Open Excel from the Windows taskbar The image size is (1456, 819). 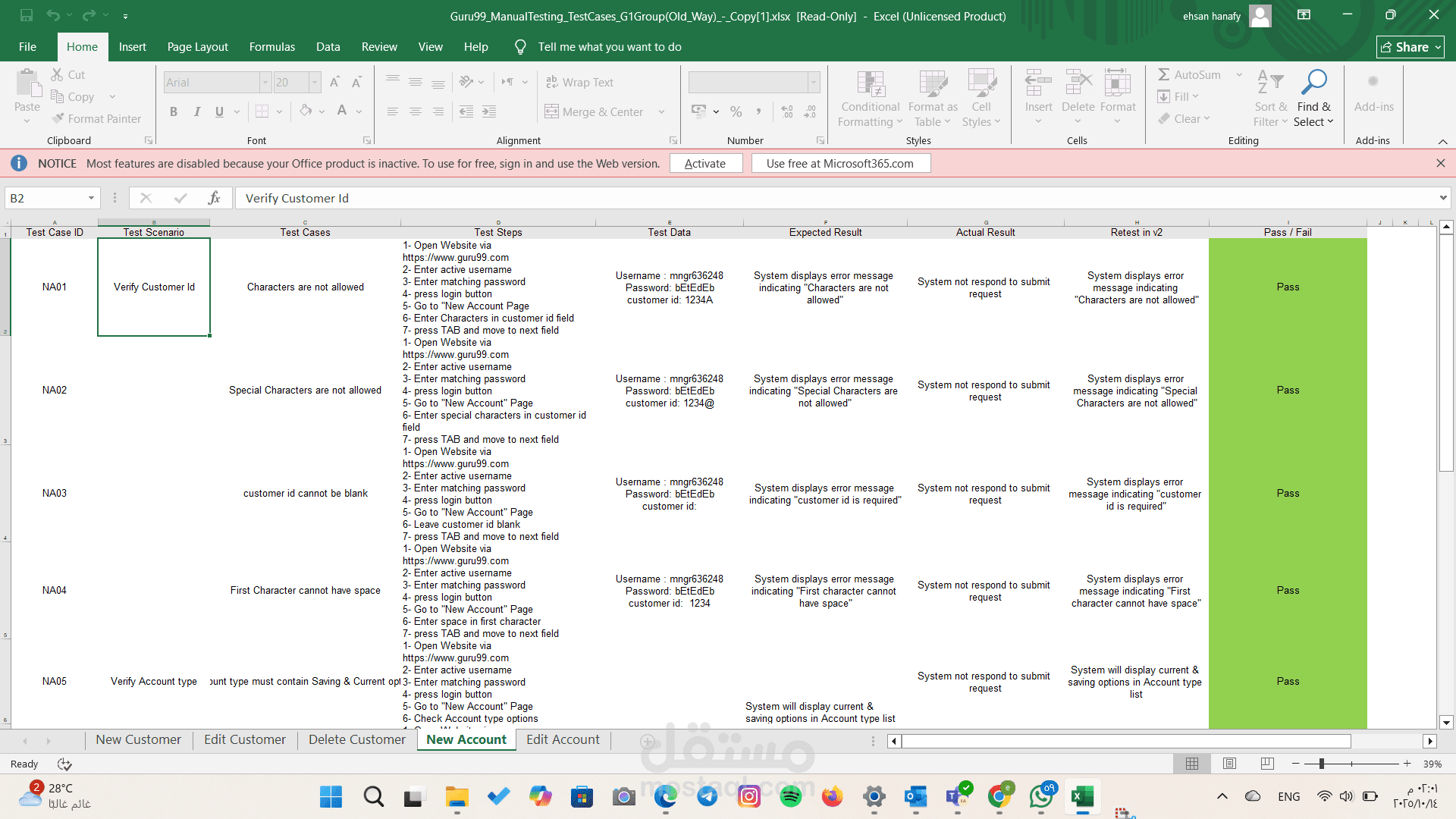(1082, 796)
